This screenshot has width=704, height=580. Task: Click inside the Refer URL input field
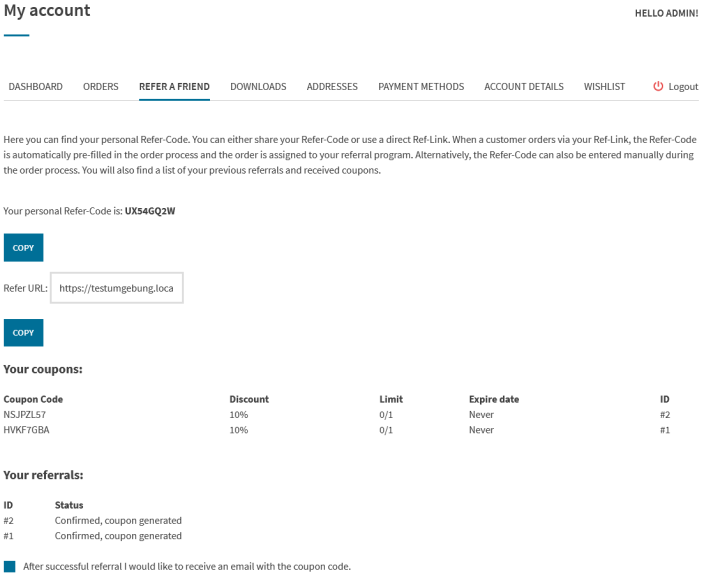[117, 288]
